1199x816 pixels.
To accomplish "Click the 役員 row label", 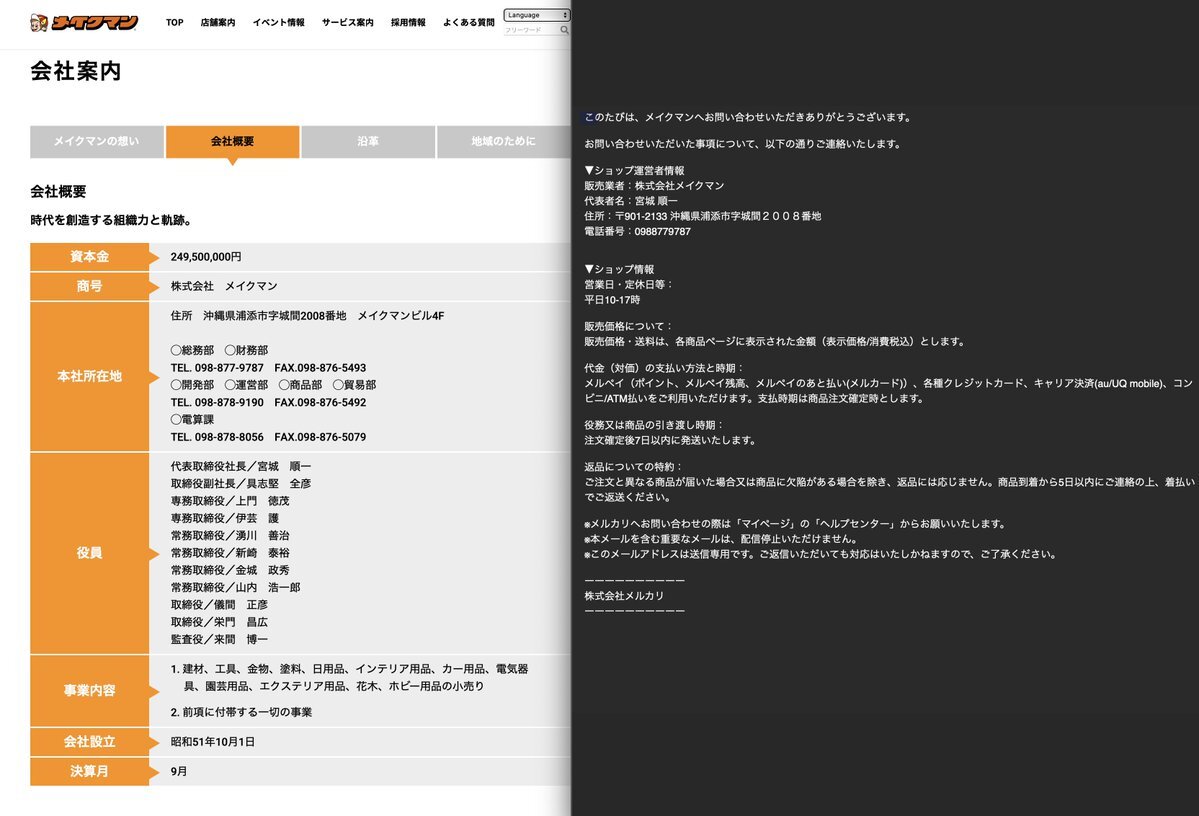I will (89, 553).
